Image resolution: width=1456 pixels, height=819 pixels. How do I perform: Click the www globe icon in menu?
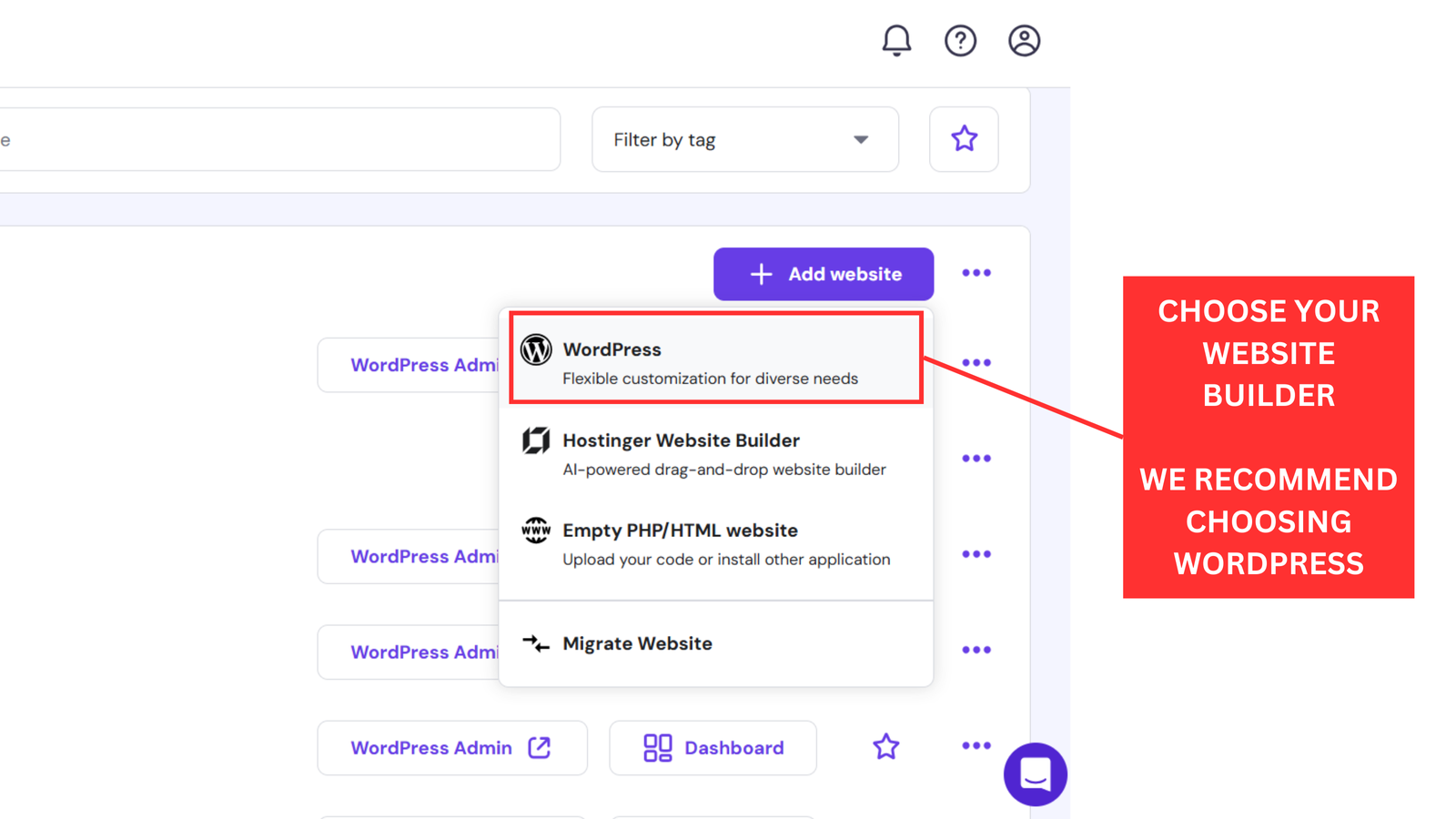coord(536,530)
